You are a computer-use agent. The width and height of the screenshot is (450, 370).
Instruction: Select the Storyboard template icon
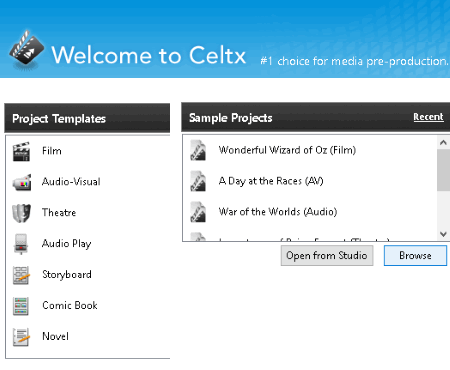(x=21, y=275)
